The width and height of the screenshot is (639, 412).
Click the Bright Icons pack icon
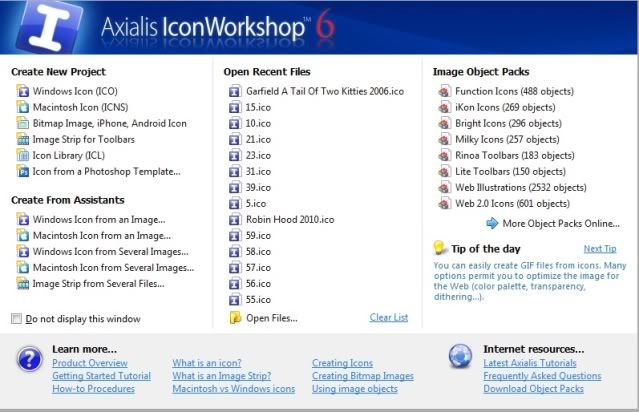click(444, 123)
